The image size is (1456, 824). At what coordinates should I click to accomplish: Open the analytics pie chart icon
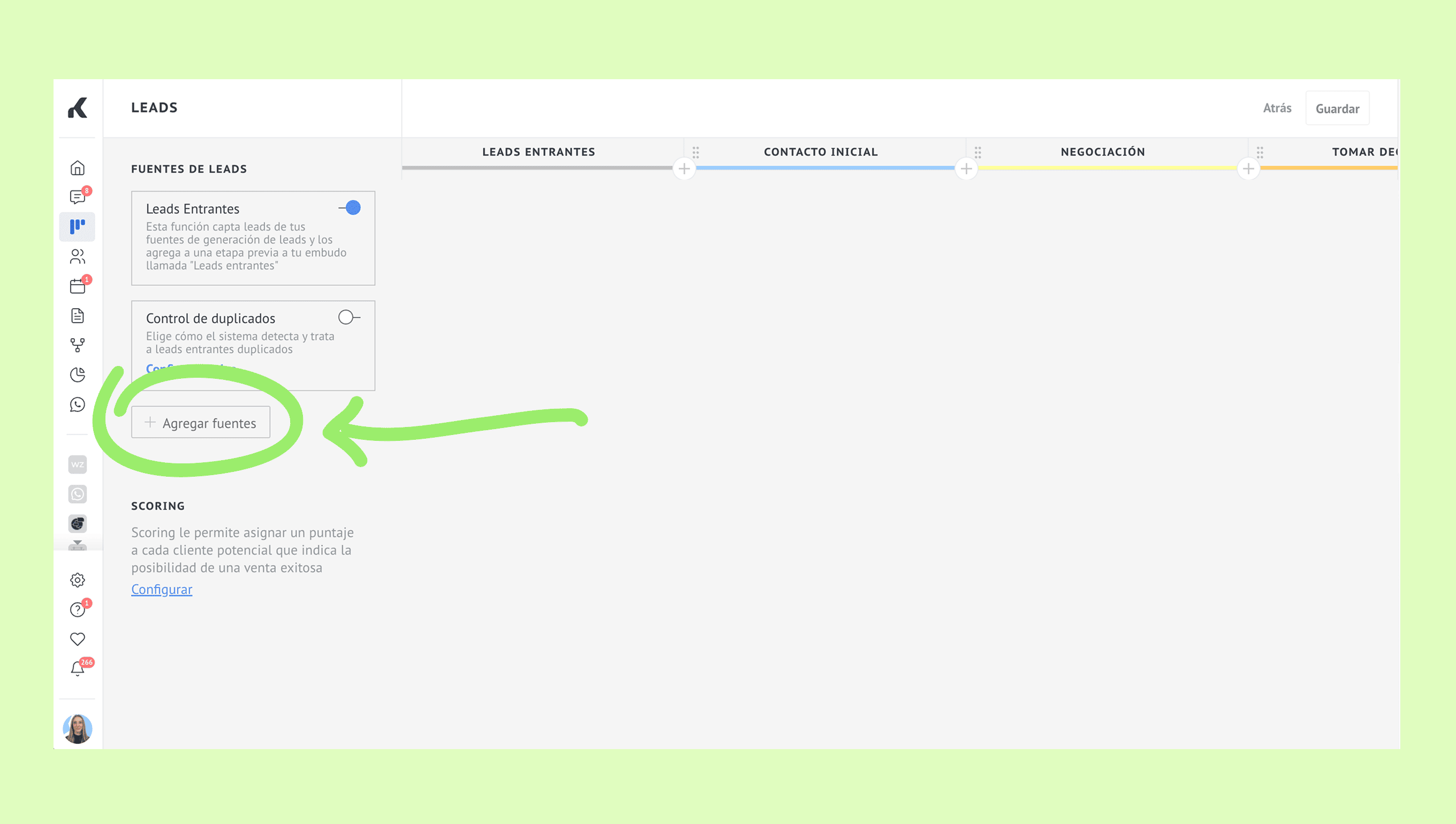pyautogui.click(x=78, y=375)
